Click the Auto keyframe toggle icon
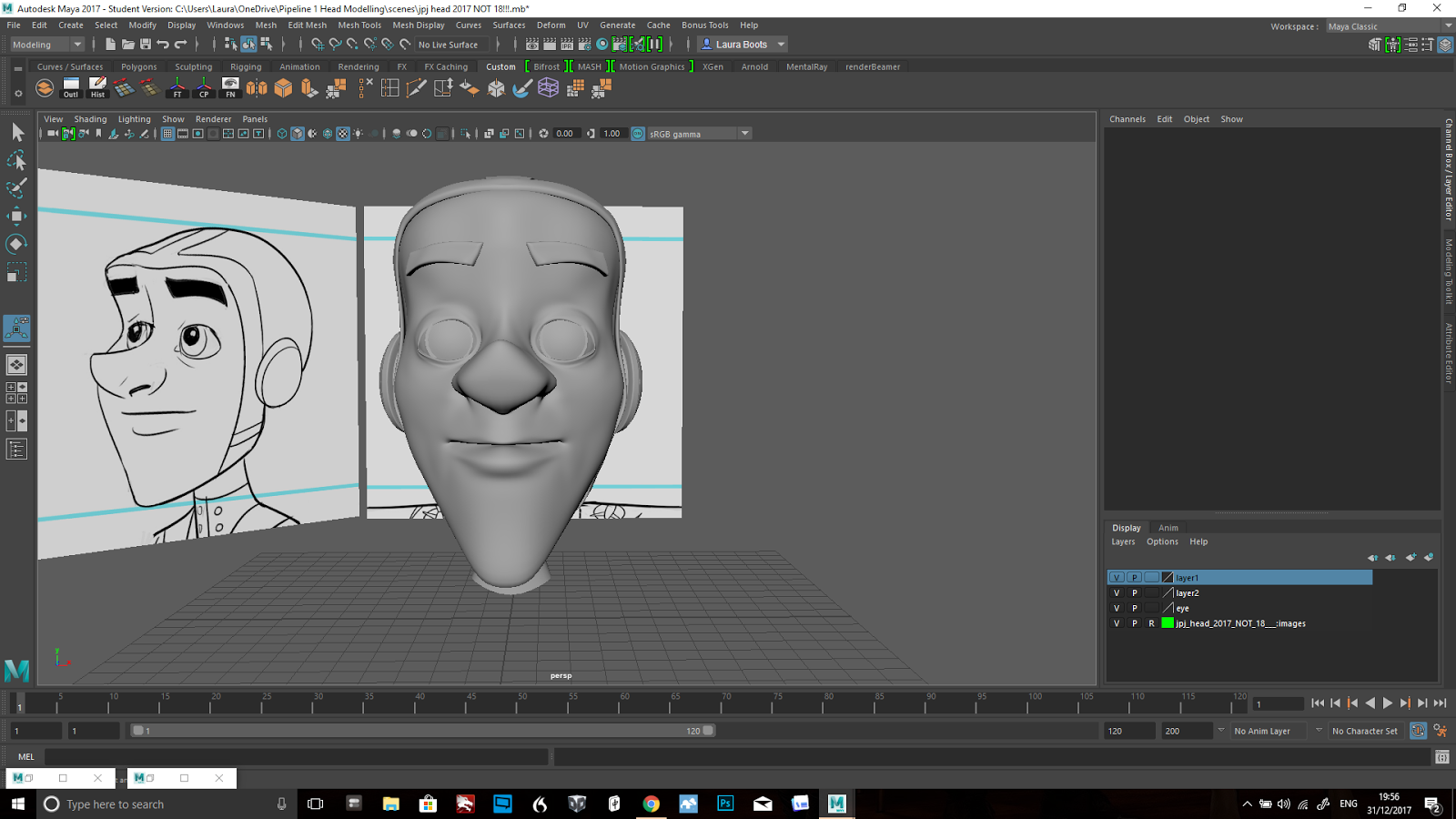 pyautogui.click(x=1418, y=731)
